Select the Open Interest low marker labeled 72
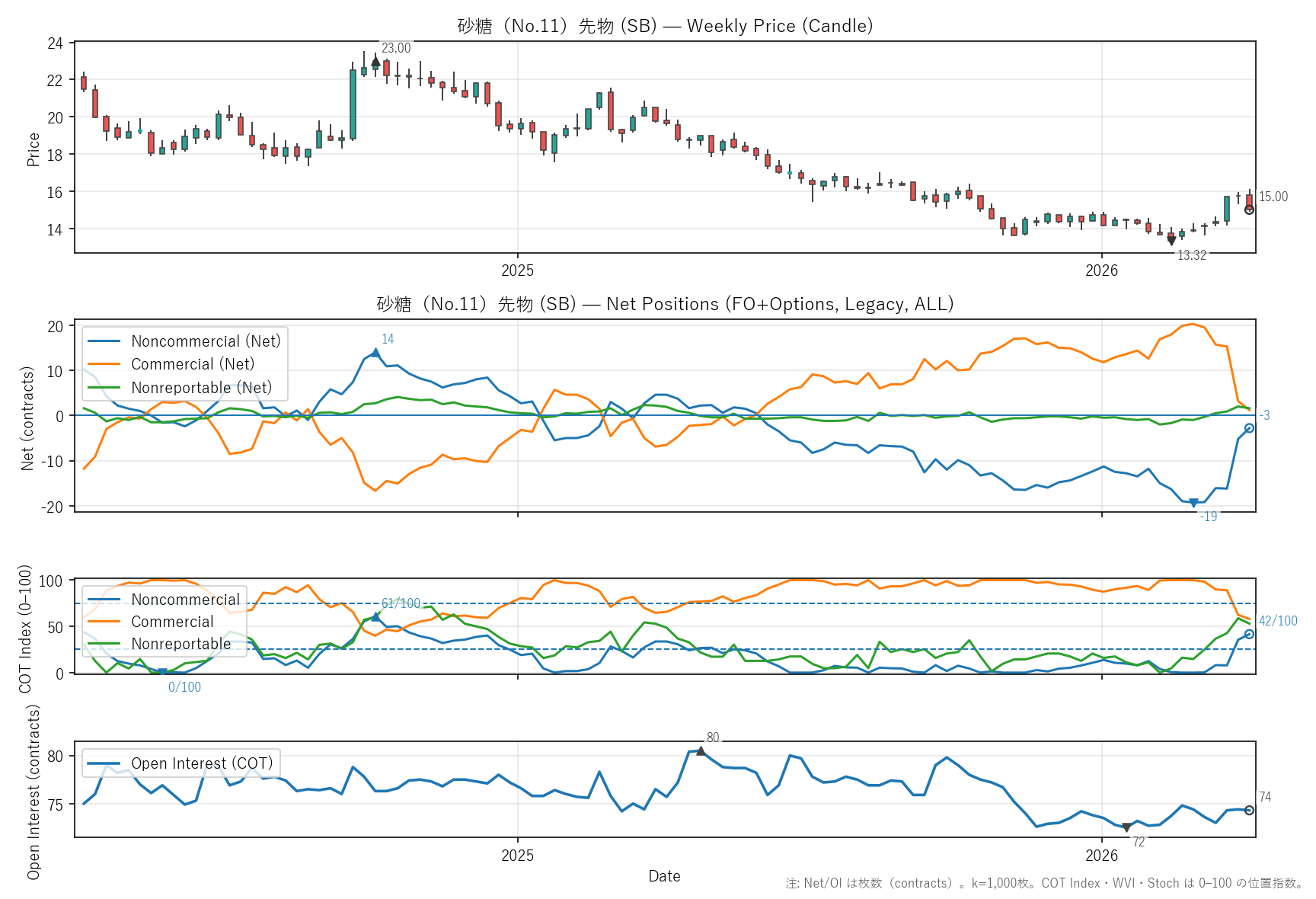 (x=1126, y=827)
